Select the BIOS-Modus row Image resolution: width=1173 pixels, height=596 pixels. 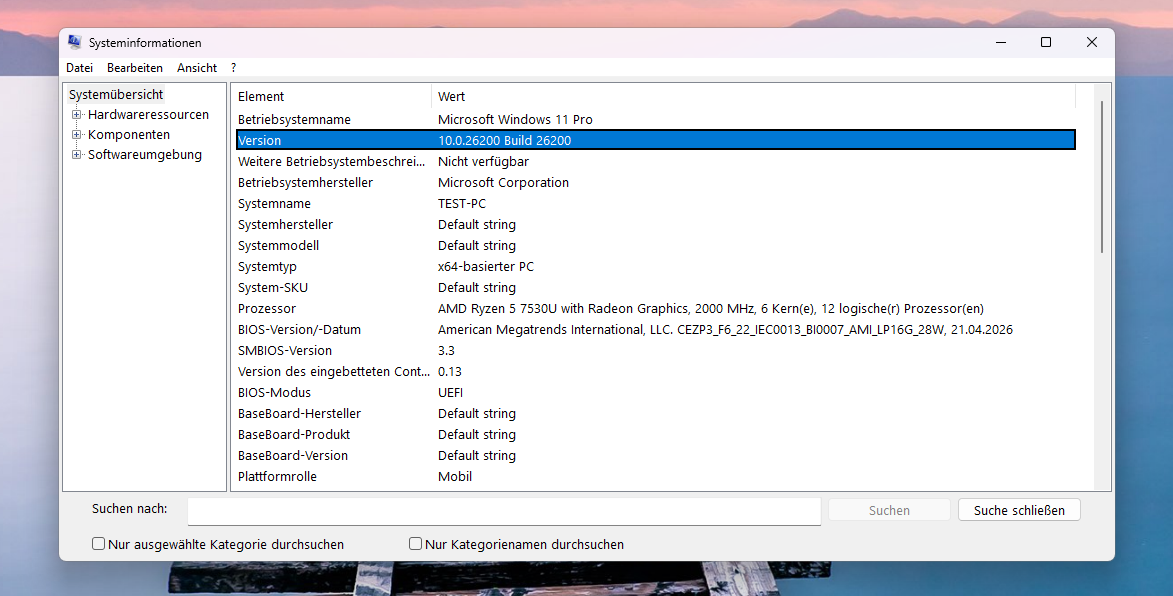[x=656, y=392]
